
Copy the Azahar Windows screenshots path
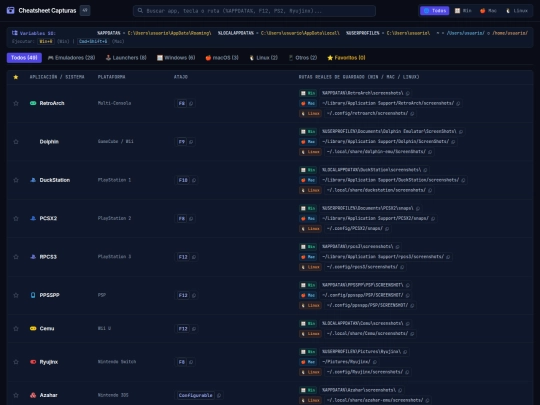pyautogui.click(x=400, y=391)
